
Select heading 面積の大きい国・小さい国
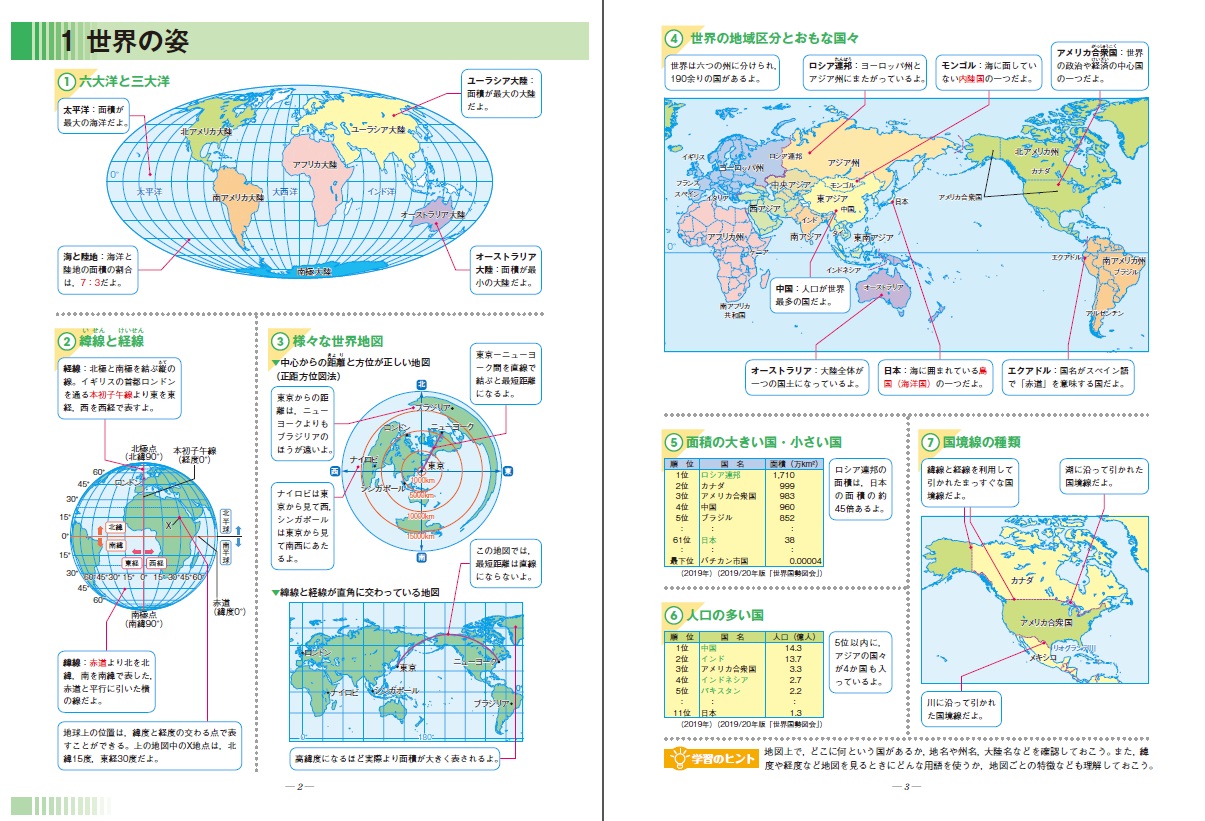[x=763, y=441]
